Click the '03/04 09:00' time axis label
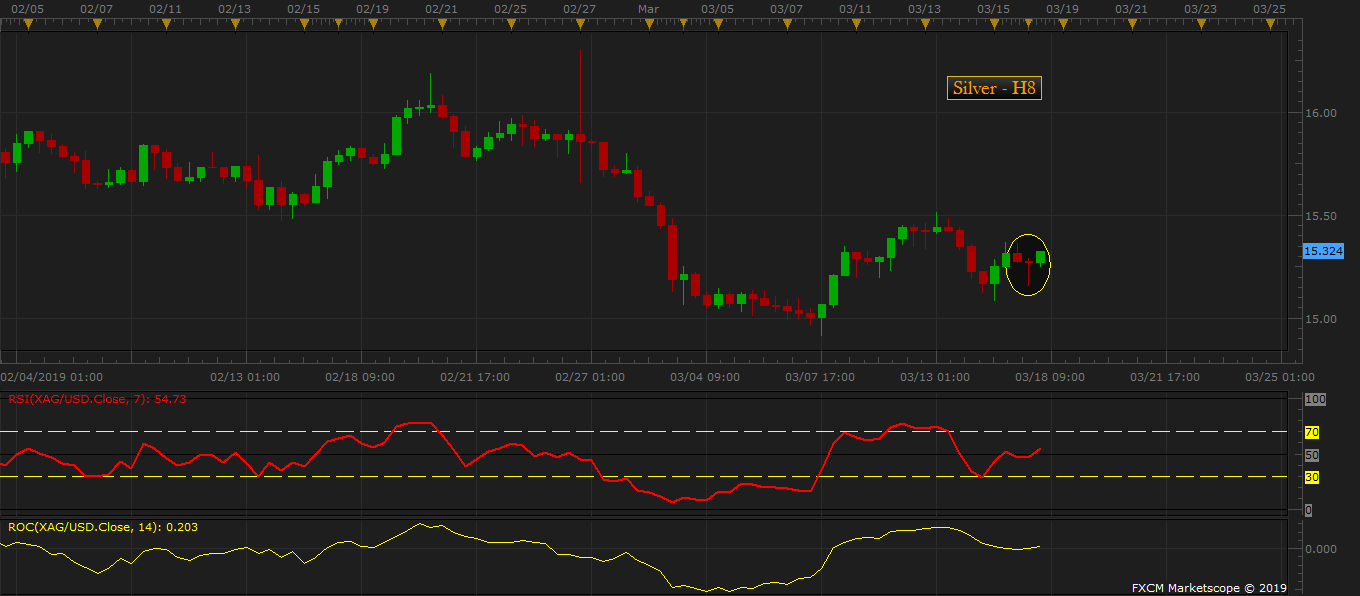Image resolution: width=1360 pixels, height=596 pixels. pyautogui.click(x=705, y=377)
